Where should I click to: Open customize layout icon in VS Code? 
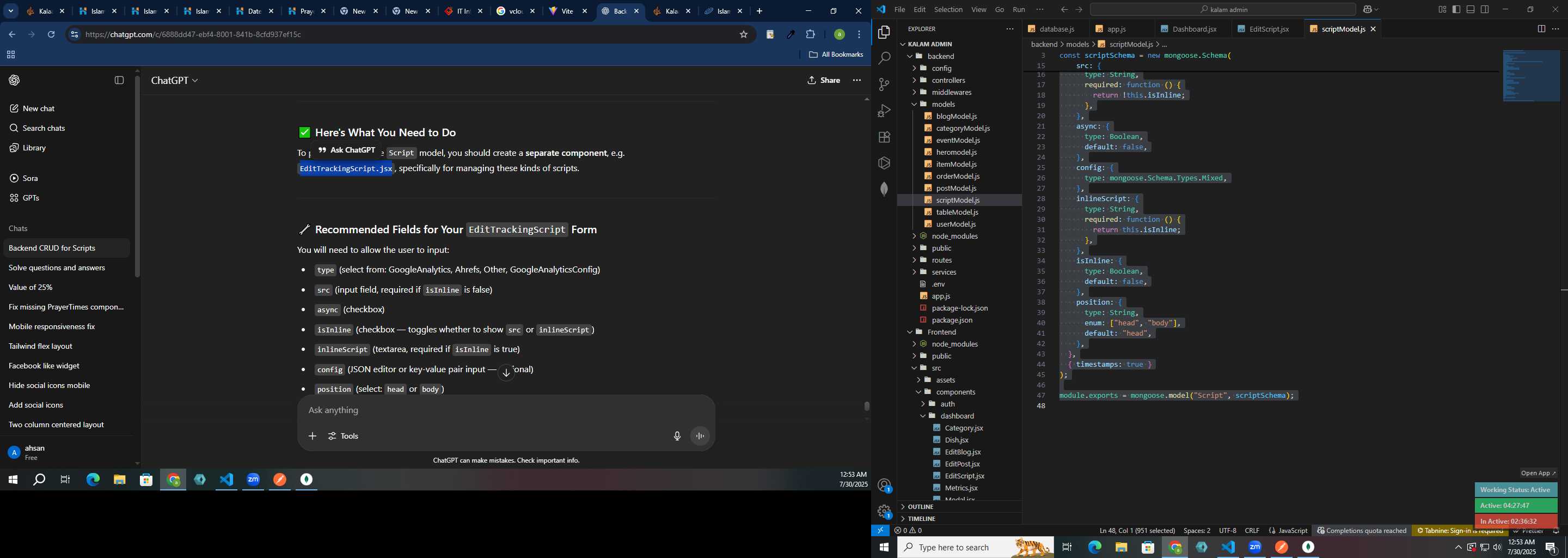click(x=1442, y=9)
